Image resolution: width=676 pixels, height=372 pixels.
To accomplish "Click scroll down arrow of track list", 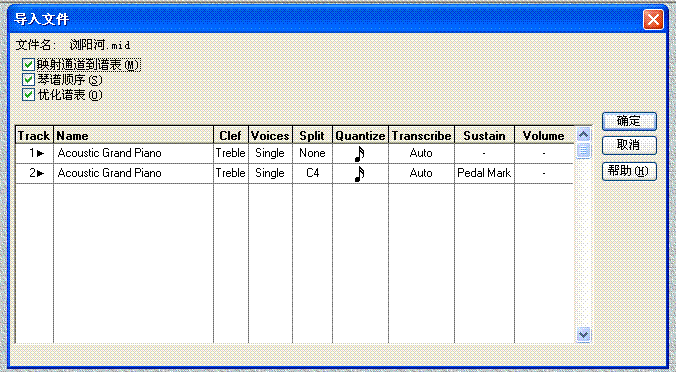I will (x=583, y=334).
